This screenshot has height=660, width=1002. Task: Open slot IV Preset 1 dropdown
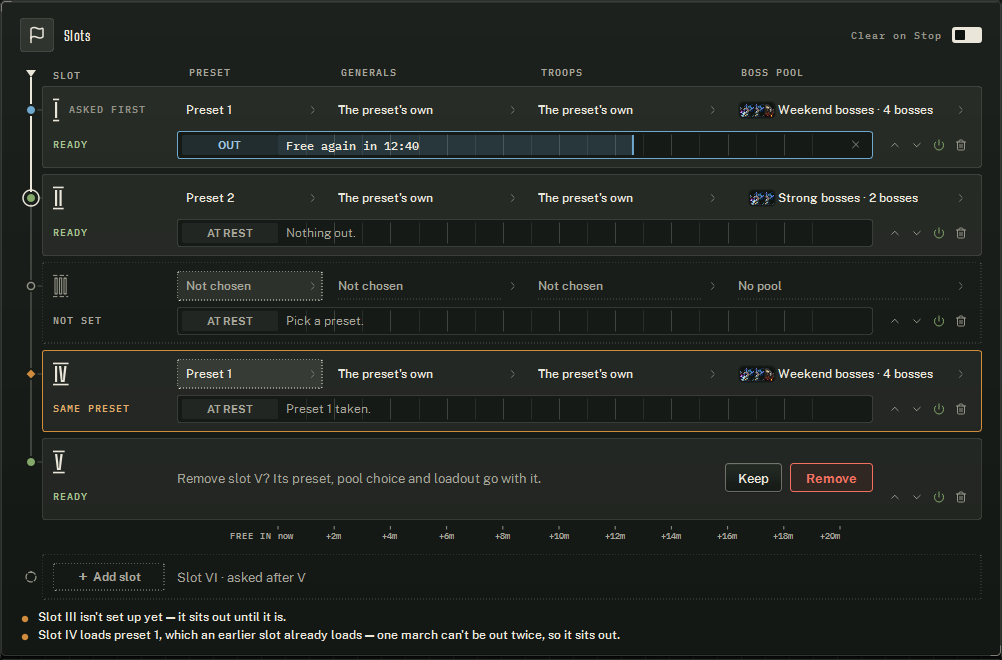click(250, 374)
